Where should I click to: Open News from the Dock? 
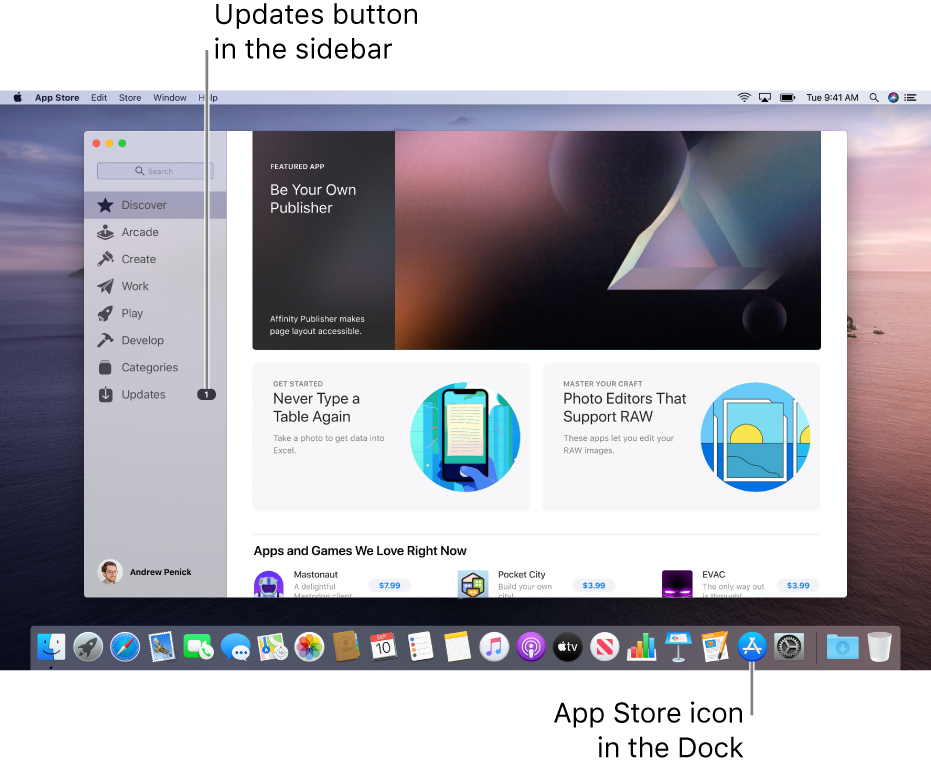tap(604, 646)
